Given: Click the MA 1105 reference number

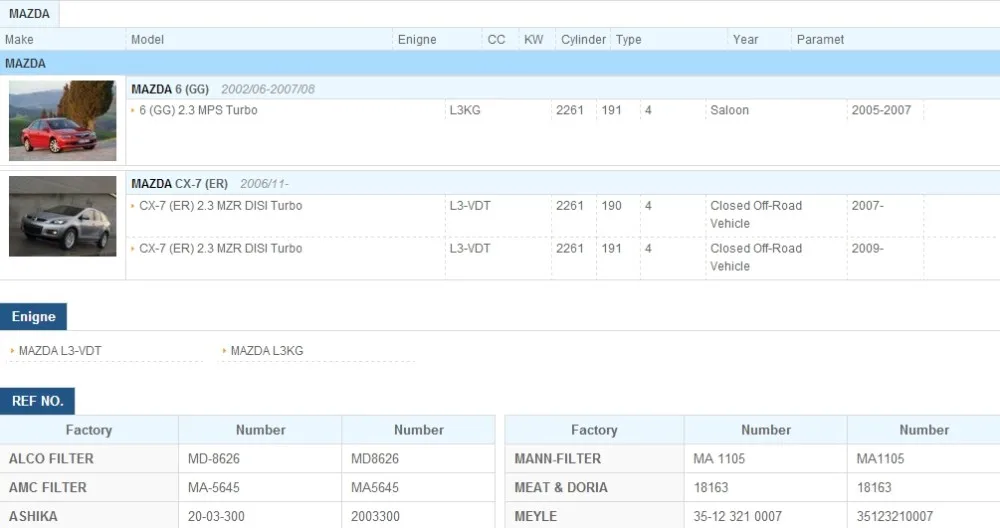Looking at the screenshot, I should [x=719, y=458].
